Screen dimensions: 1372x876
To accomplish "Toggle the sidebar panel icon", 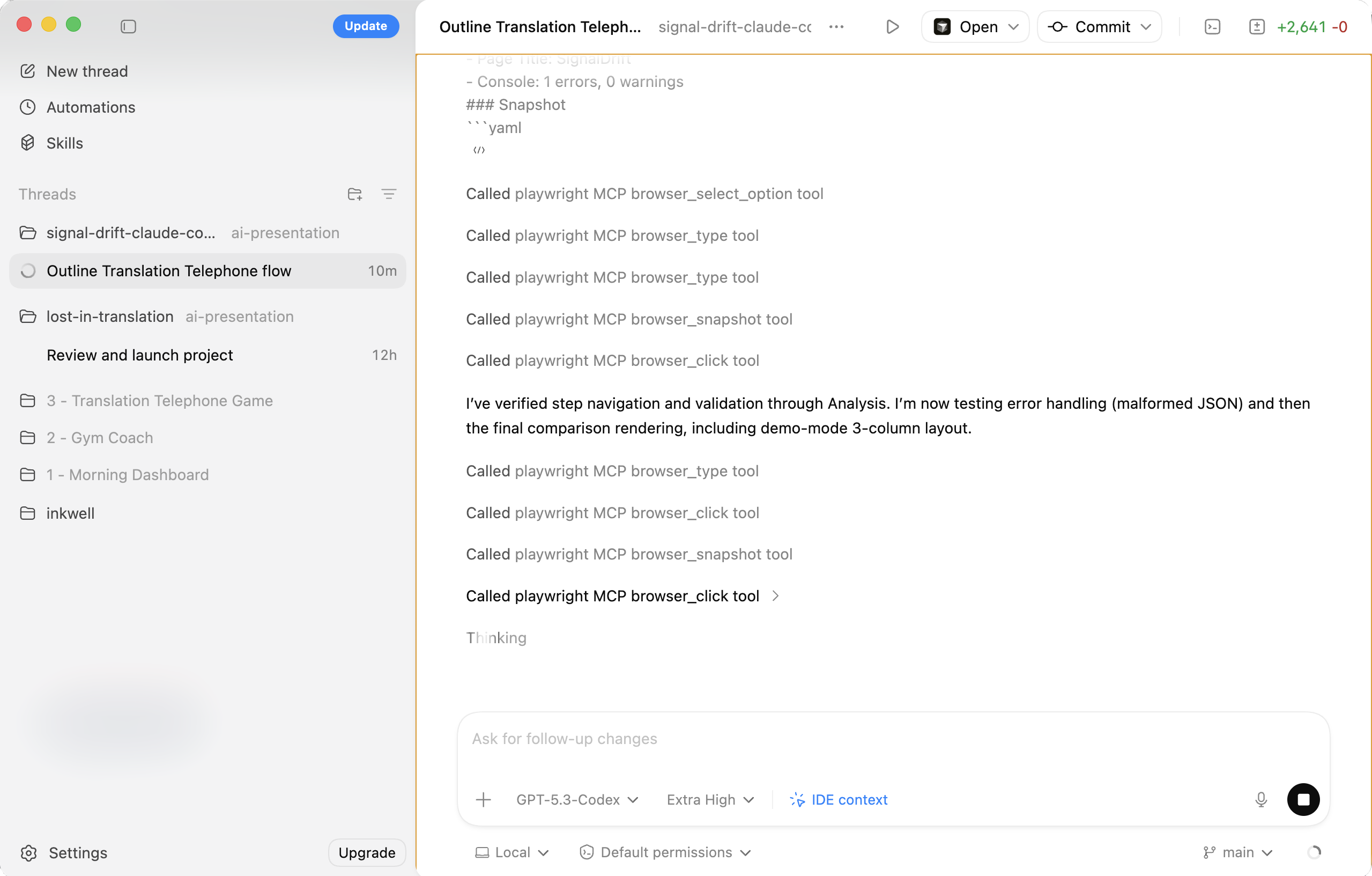I will coord(128,26).
